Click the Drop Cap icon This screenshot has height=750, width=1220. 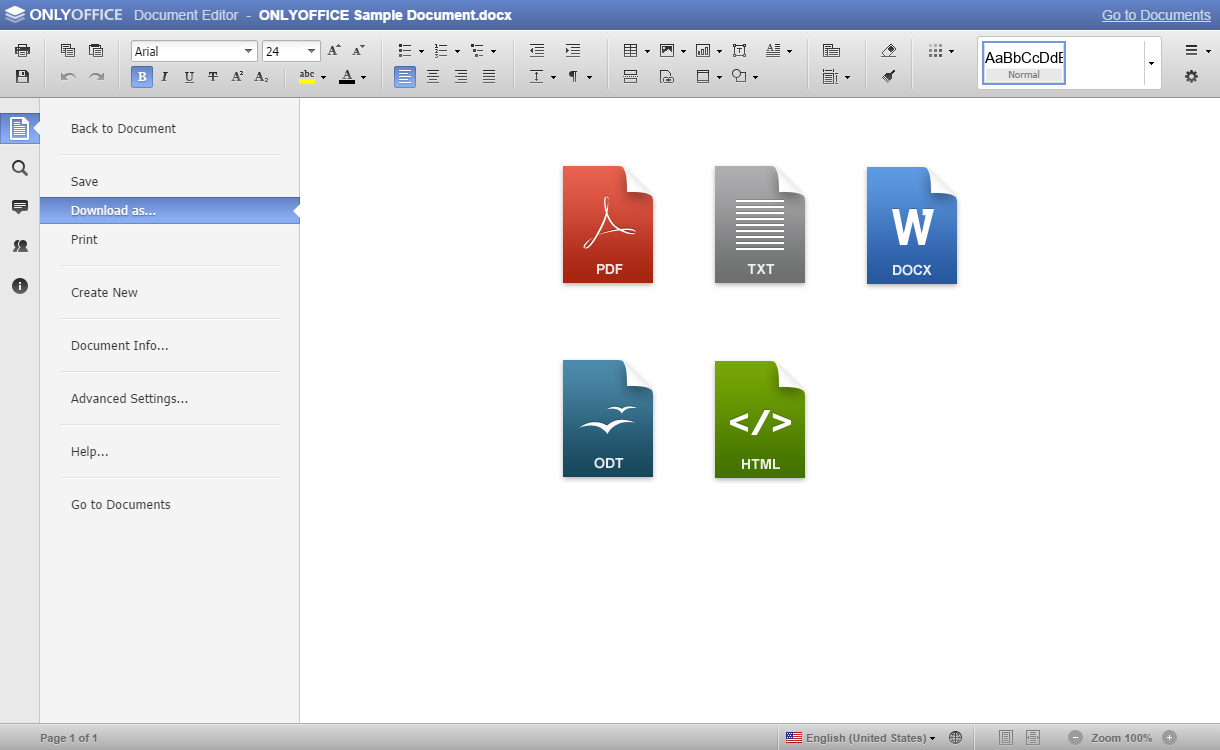coord(773,50)
